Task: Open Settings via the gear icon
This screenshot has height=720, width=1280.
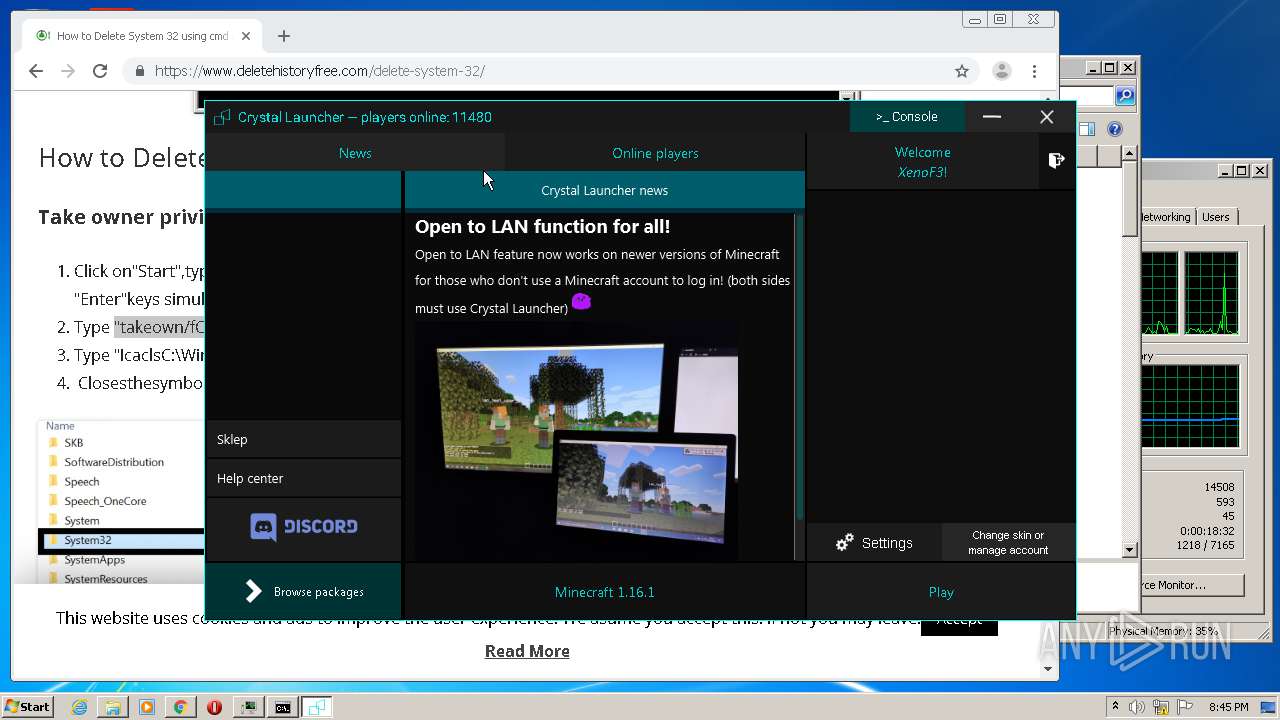Action: 845,542
